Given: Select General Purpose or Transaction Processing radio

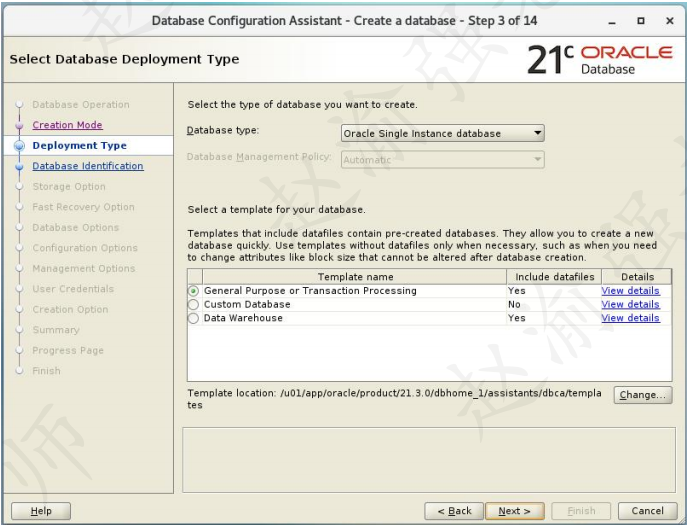Looking at the screenshot, I should tap(193, 291).
